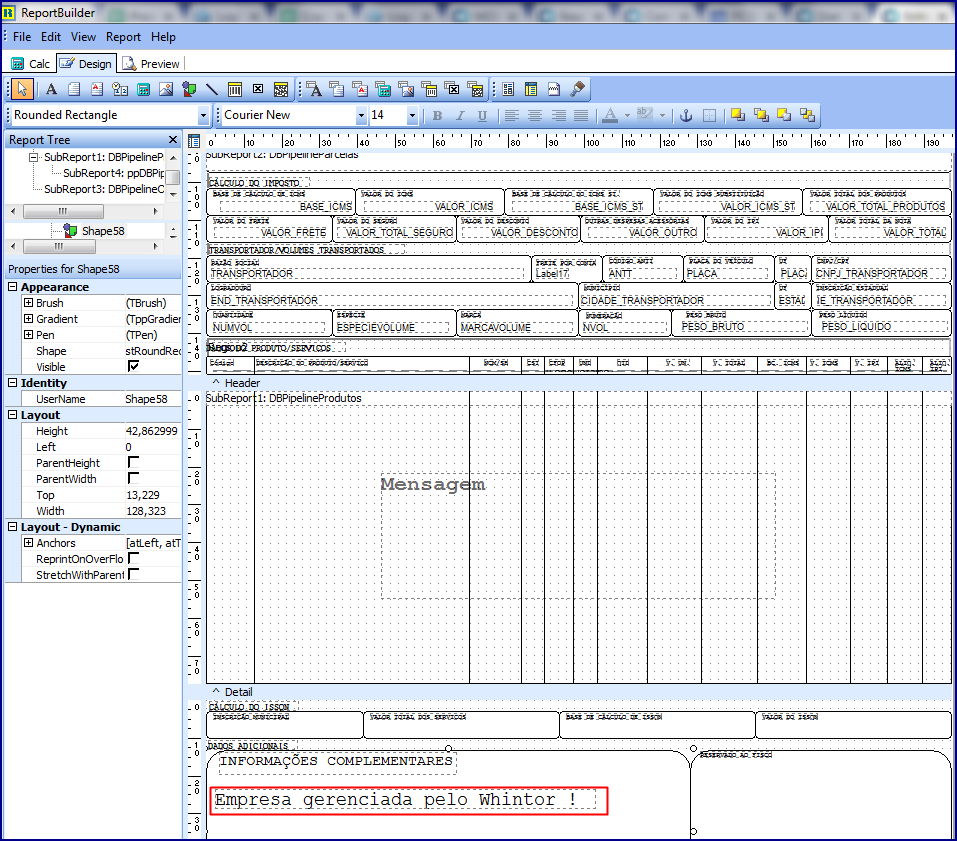Select the RichText component tool
The width and height of the screenshot is (957, 841).
[97, 89]
